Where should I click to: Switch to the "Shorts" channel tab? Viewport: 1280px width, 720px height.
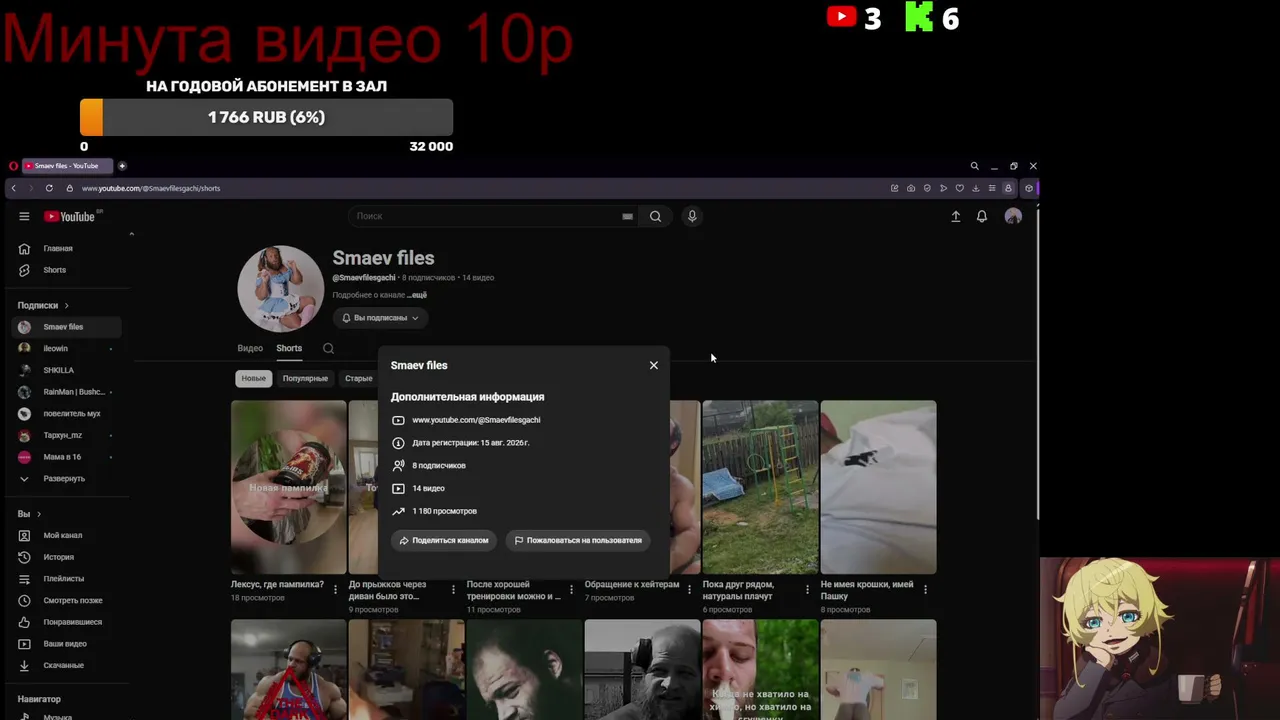pos(289,348)
